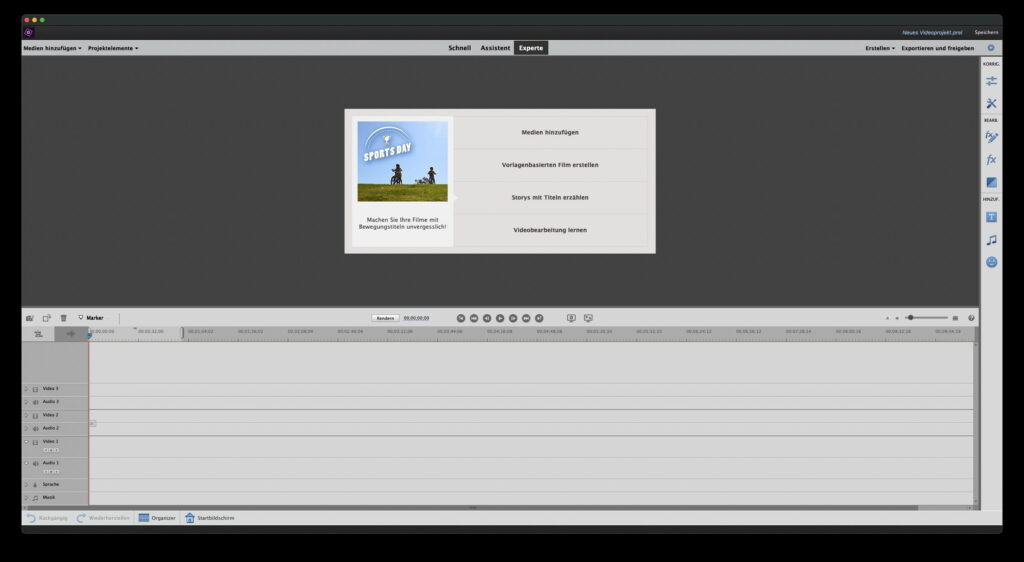Image resolution: width=1024 pixels, height=562 pixels.
Task: Switch to the Assistent tab
Action: point(495,48)
